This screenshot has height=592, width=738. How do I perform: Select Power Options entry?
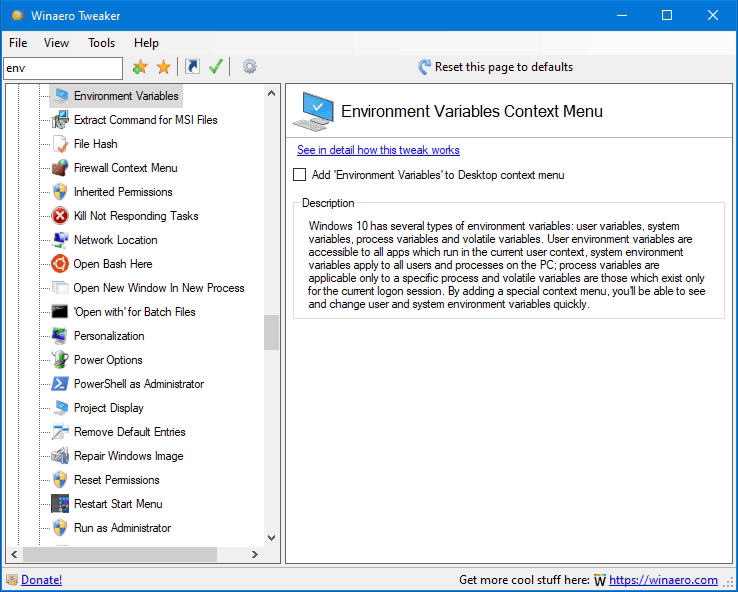point(108,360)
